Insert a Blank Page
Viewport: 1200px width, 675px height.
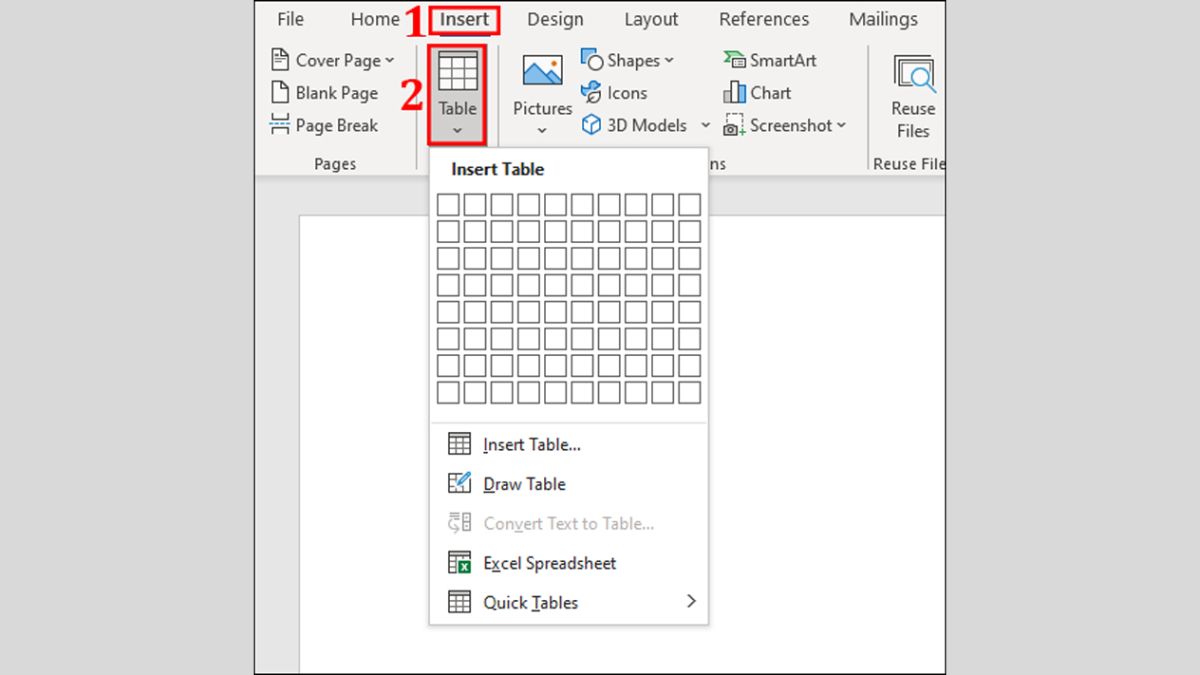(324, 93)
